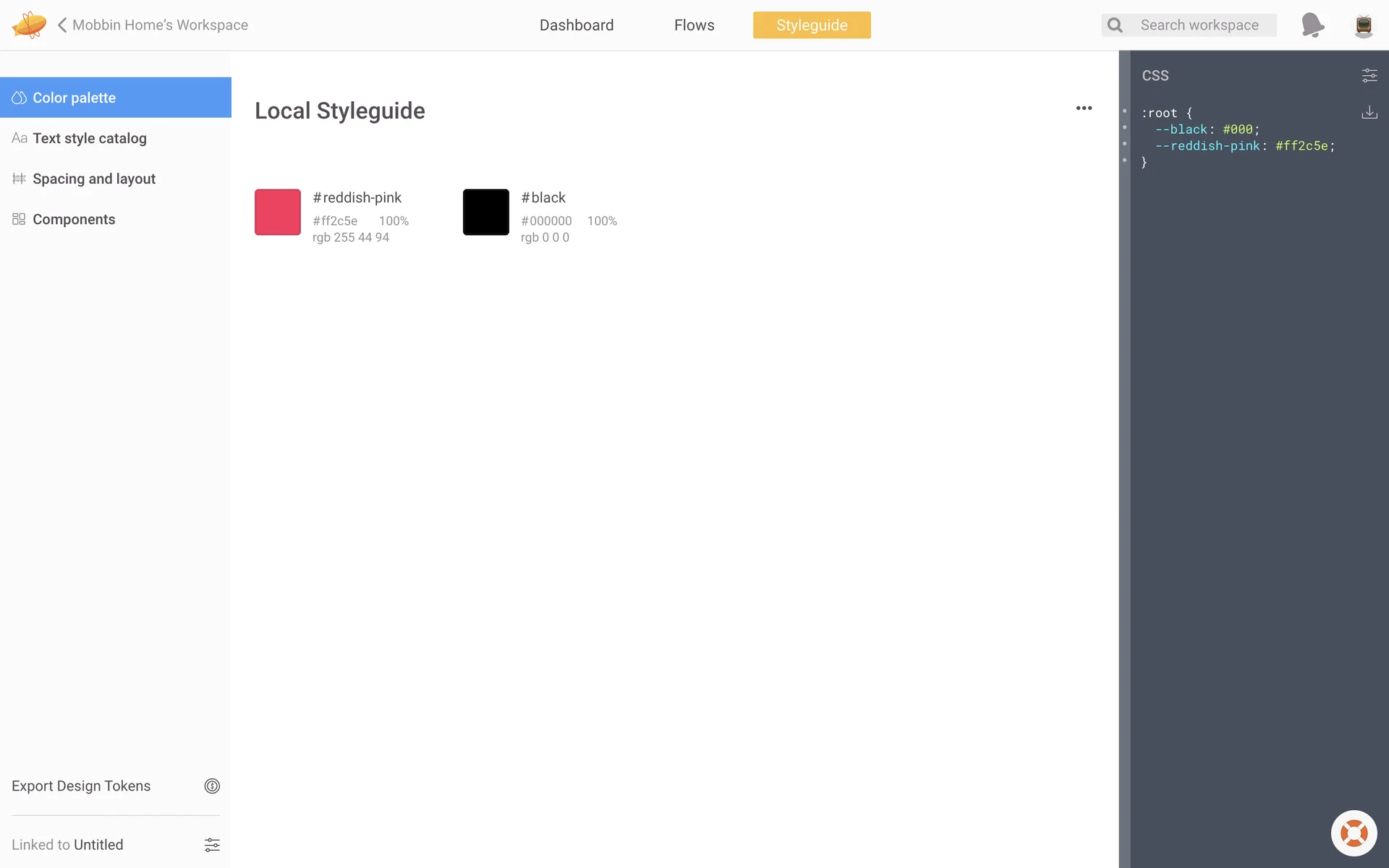Open the Components section

tap(73, 219)
